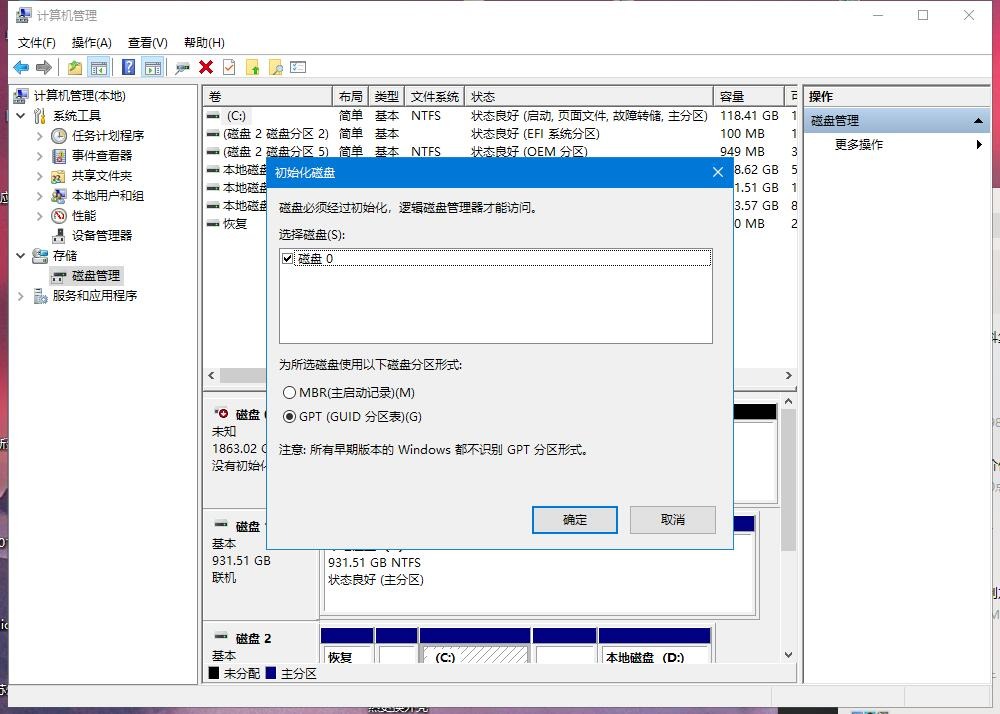Select the 恢复 volume row in list
Image resolution: width=1000 pixels, height=714 pixels.
(235, 224)
